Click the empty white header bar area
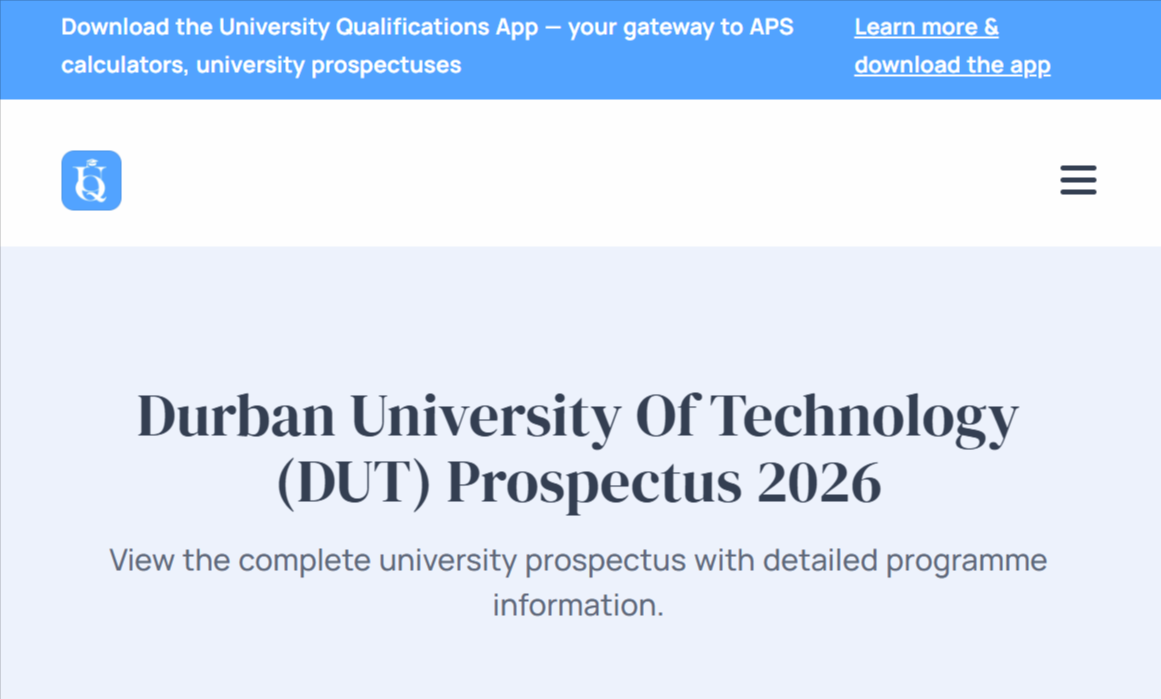Image resolution: width=1161 pixels, height=699 pixels. point(578,180)
